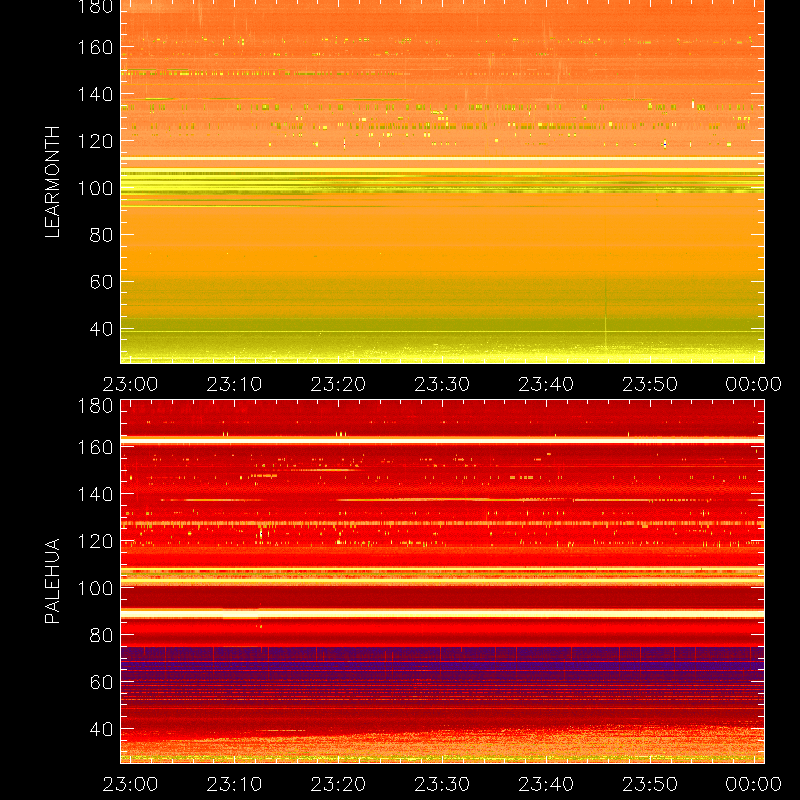Select the 140 tick label on Learmonth plot
800x800 pixels.
pos(95,94)
